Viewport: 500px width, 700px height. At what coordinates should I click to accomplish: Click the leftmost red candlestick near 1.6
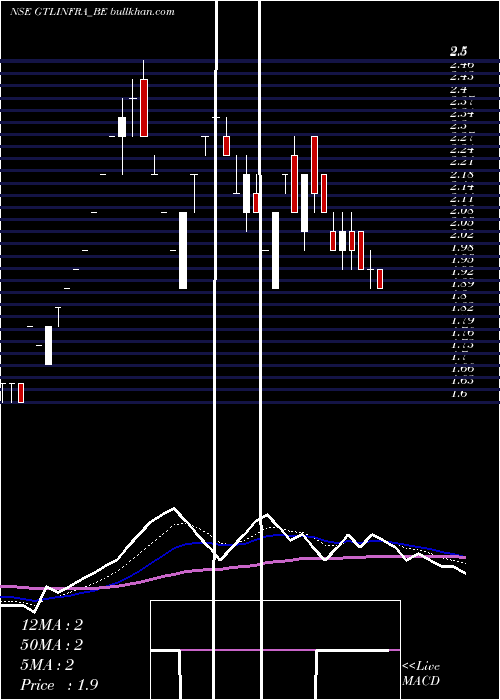pyautogui.click(x=21, y=393)
